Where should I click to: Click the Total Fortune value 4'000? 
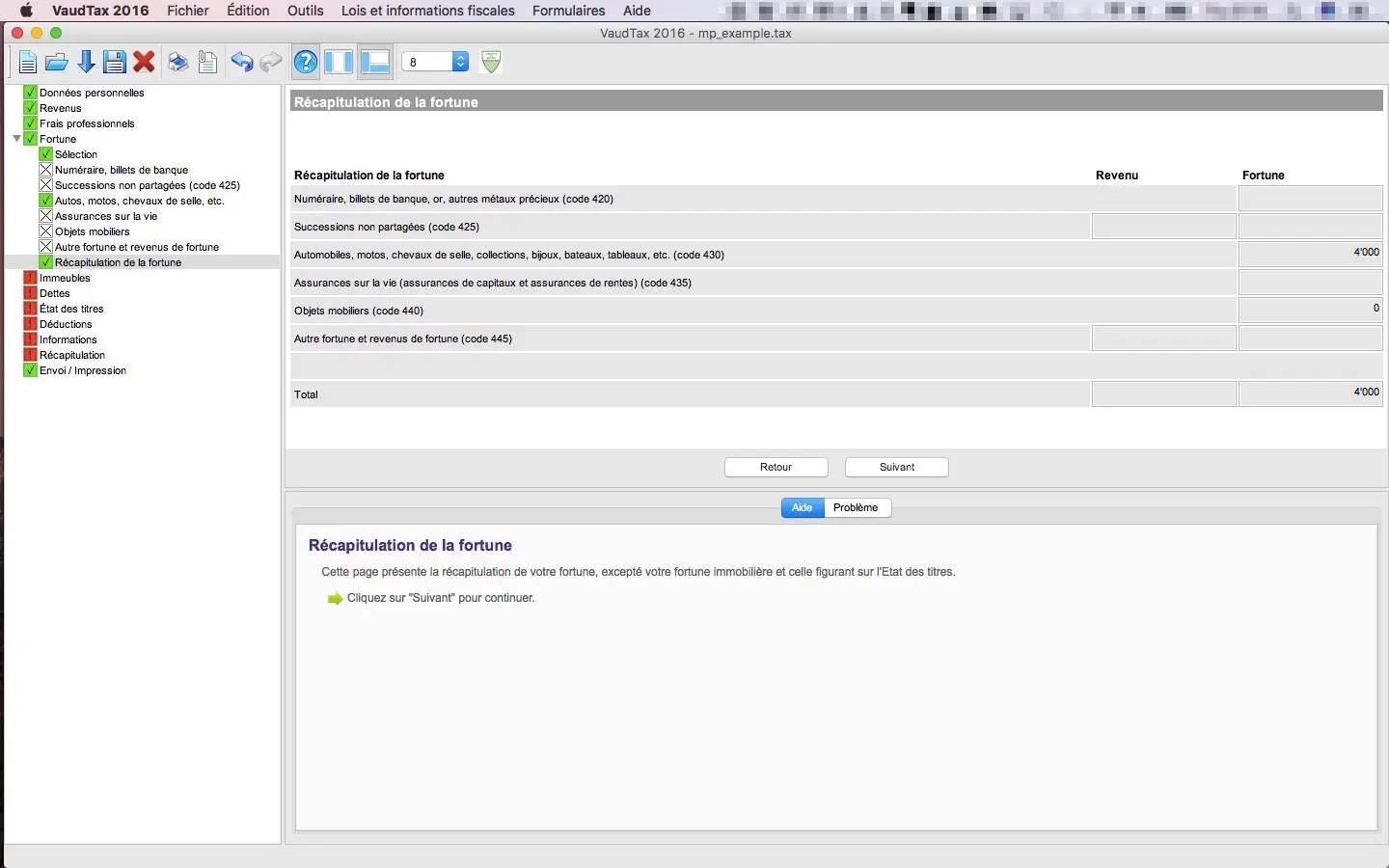click(1311, 394)
